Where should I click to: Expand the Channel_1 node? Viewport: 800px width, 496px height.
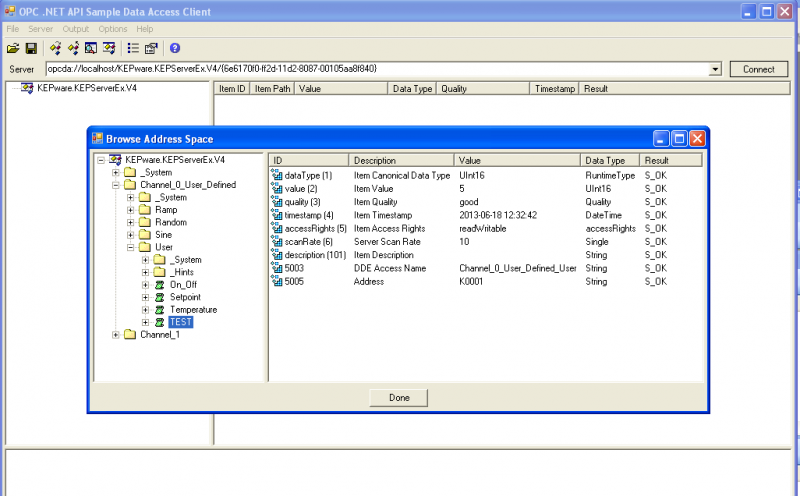(x=116, y=335)
